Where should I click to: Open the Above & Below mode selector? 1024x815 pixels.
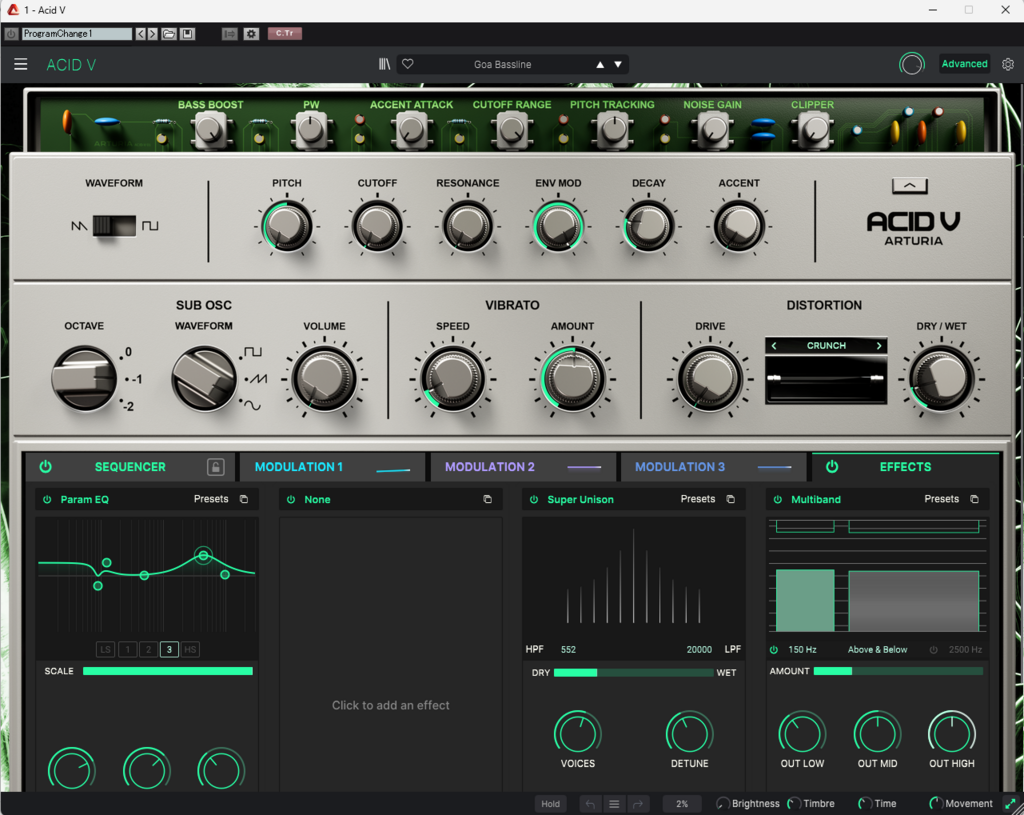(x=877, y=650)
